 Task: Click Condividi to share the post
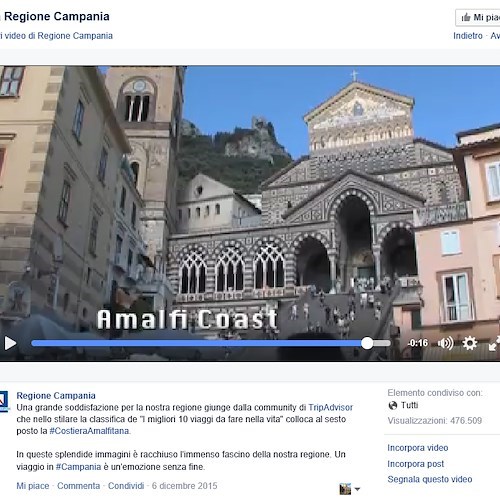[x=126, y=486]
